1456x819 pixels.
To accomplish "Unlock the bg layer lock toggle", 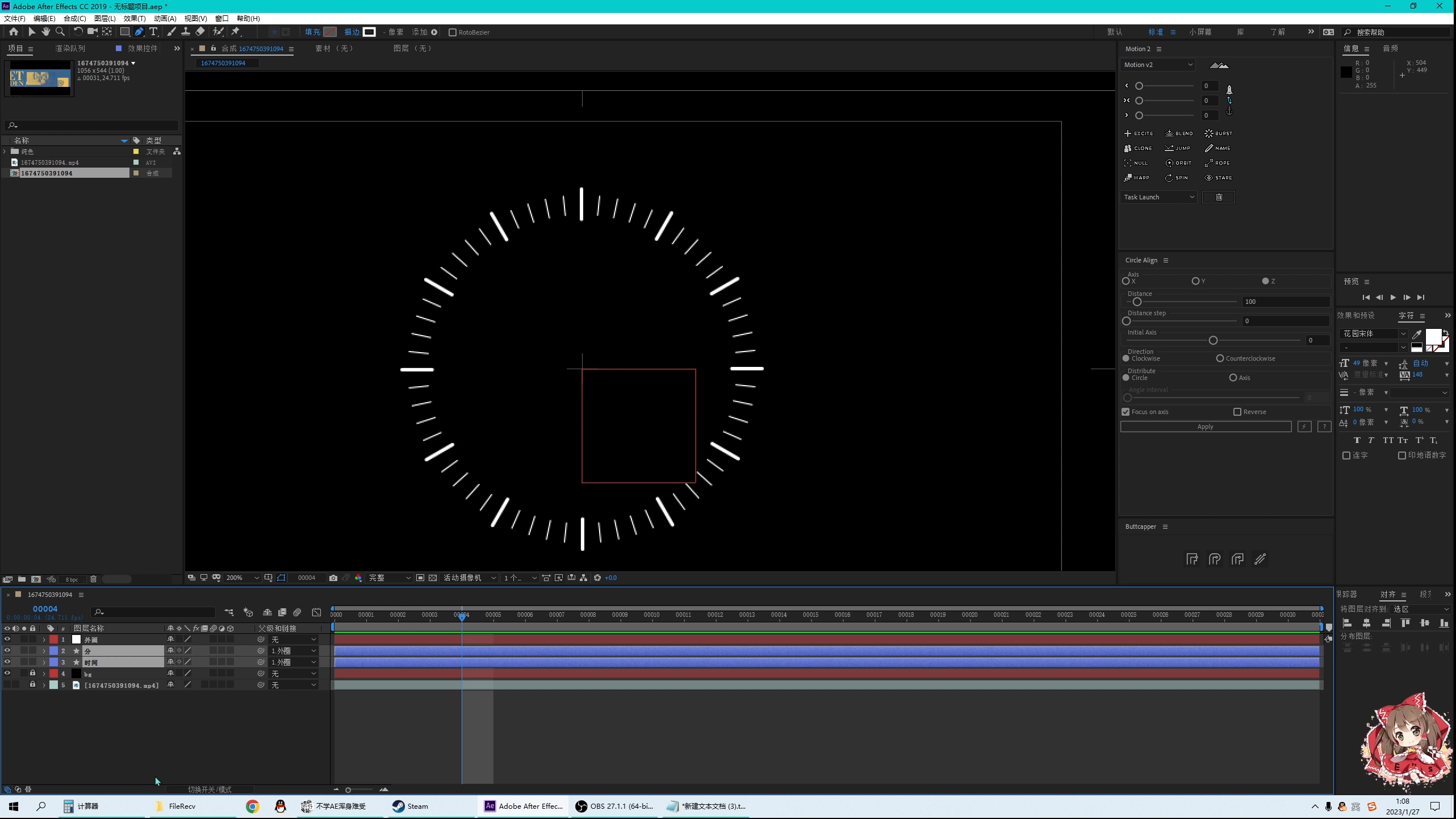I will [x=32, y=673].
